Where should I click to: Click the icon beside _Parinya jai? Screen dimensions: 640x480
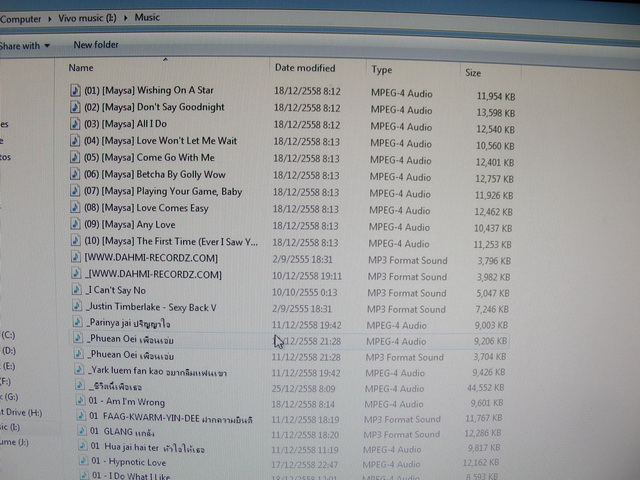[78, 322]
